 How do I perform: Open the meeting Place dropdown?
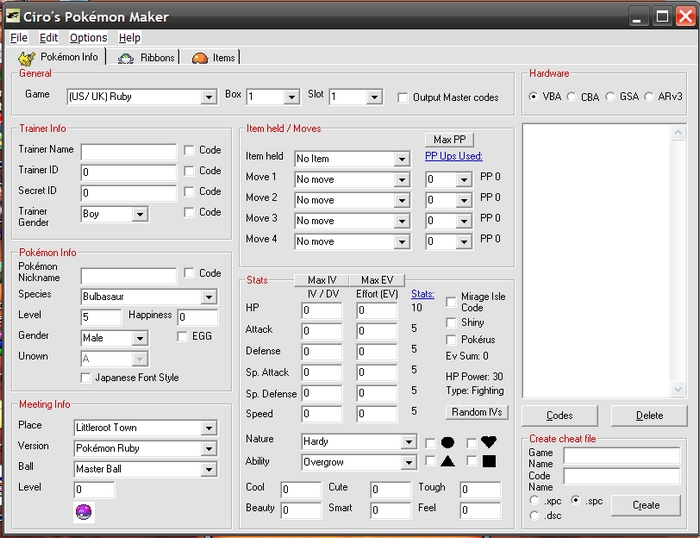click(208, 428)
